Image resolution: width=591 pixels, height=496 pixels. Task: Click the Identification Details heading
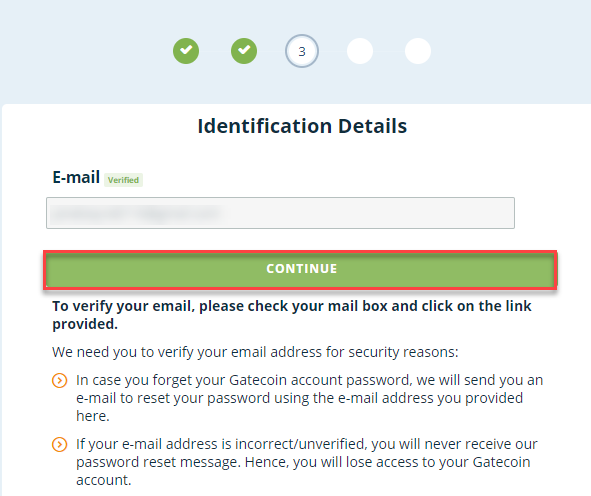tap(302, 126)
